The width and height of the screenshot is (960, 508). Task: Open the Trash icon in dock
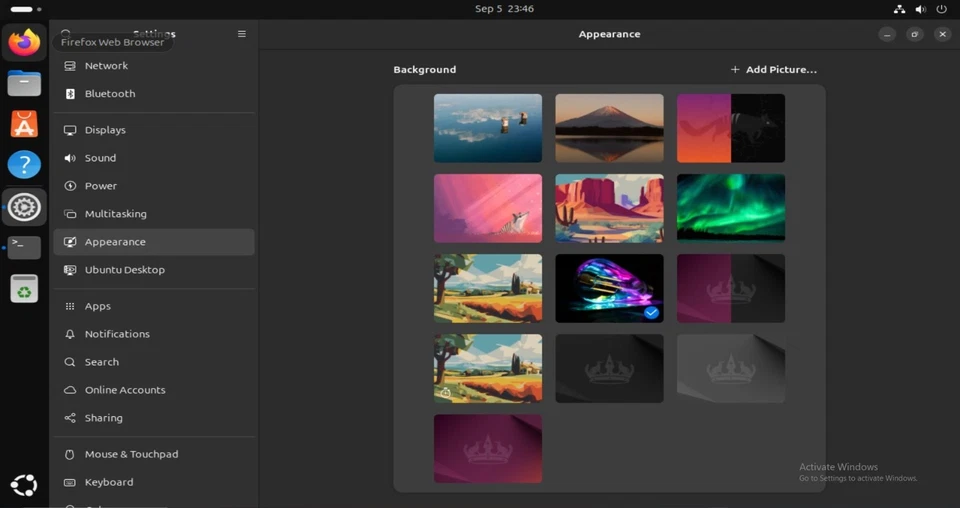[x=24, y=289]
